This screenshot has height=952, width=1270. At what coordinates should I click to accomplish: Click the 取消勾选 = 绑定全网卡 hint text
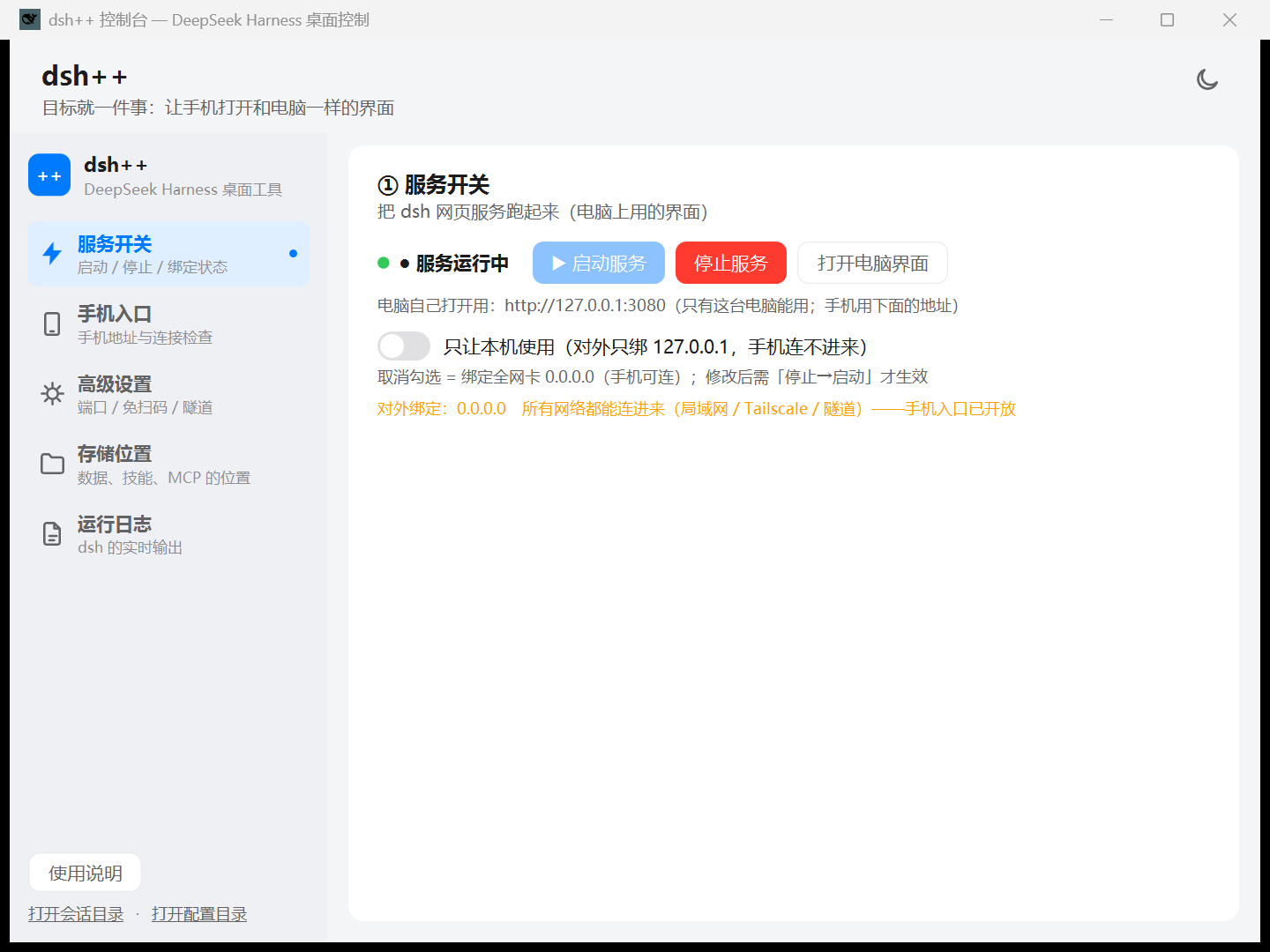(653, 376)
